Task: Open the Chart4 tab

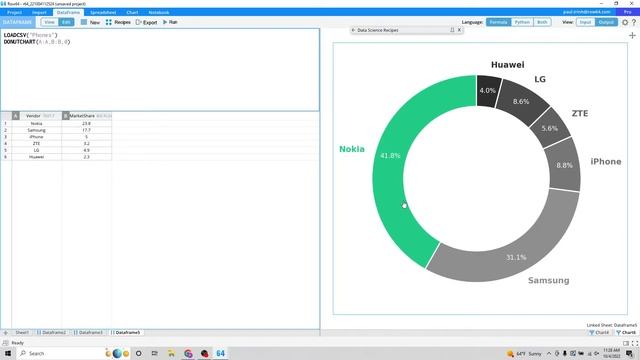Action: point(599,333)
